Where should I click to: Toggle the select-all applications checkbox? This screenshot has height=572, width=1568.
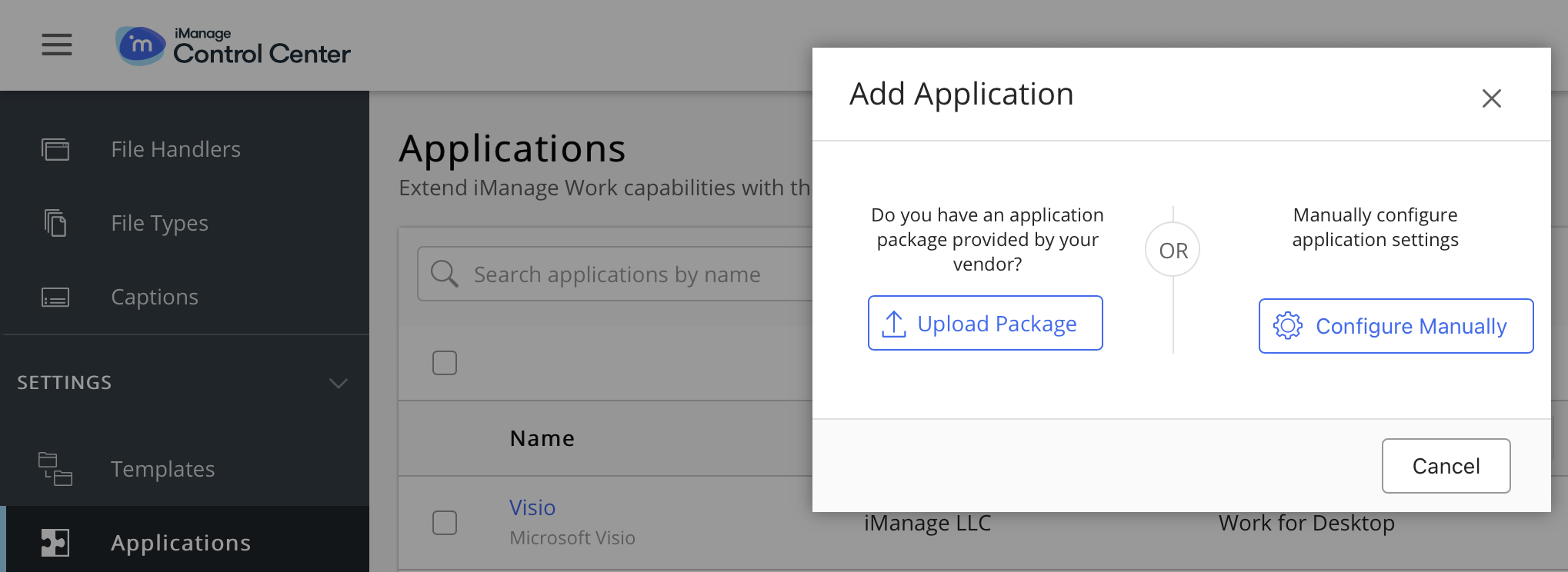point(445,363)
